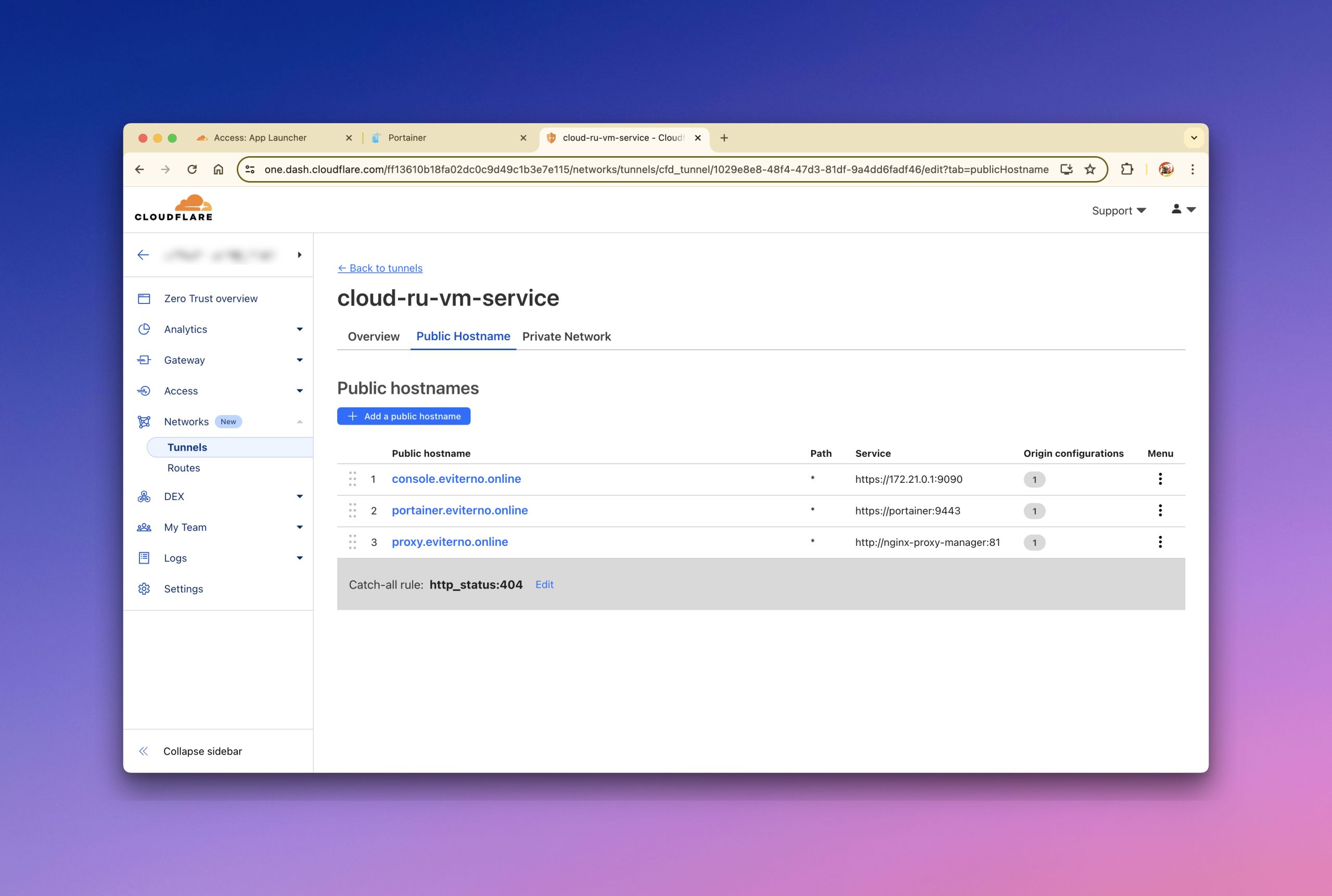Click drag handle of portainer.eviterno.online row

353,510
